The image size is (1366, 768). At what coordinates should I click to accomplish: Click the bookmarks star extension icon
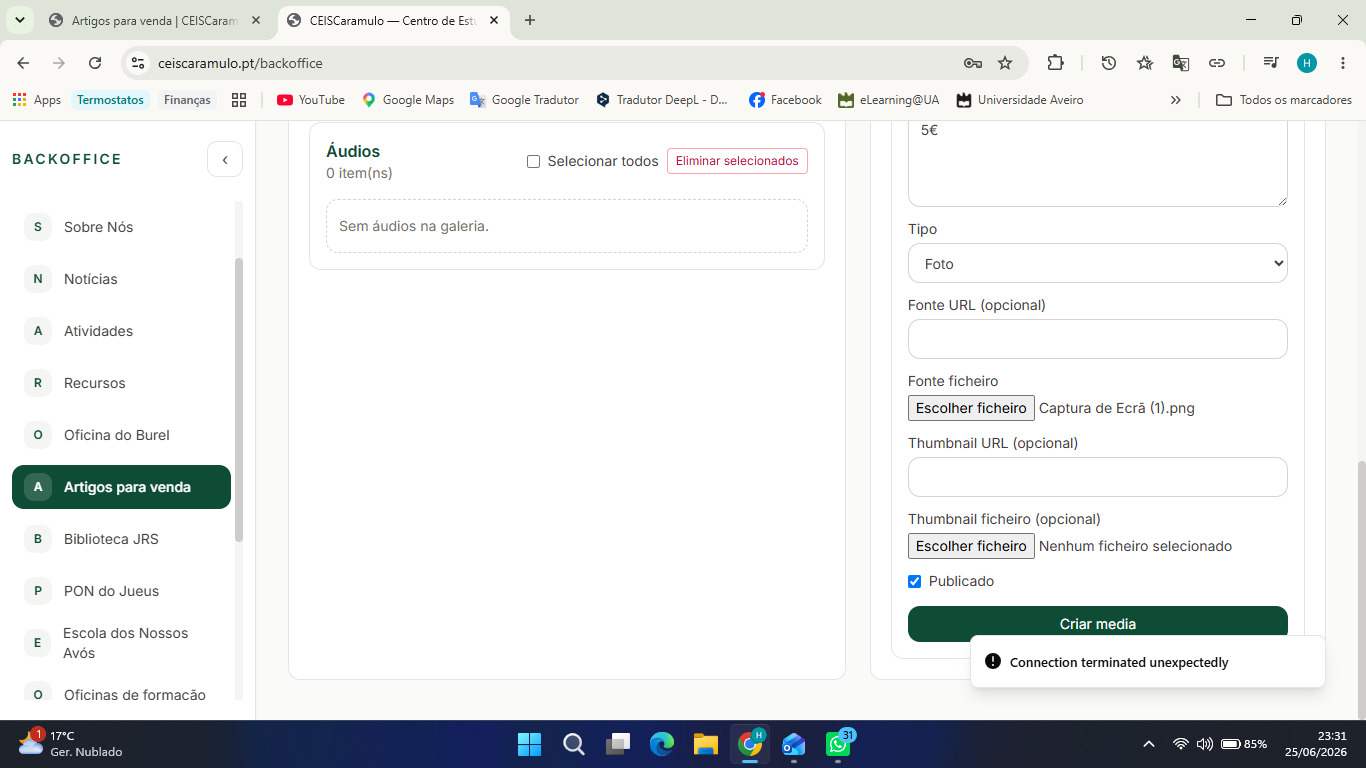[1145, 63]
